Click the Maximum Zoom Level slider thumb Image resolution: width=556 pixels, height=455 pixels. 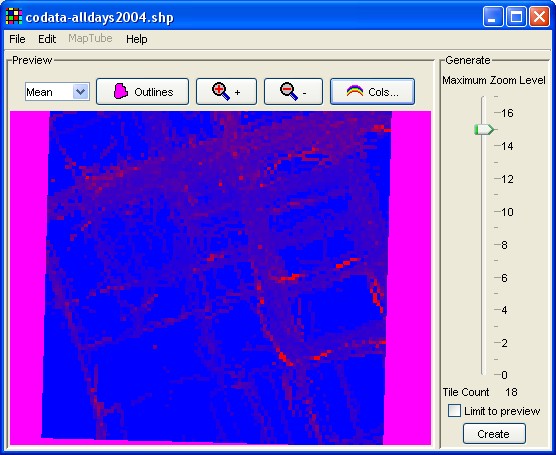[x=484, y=129]
